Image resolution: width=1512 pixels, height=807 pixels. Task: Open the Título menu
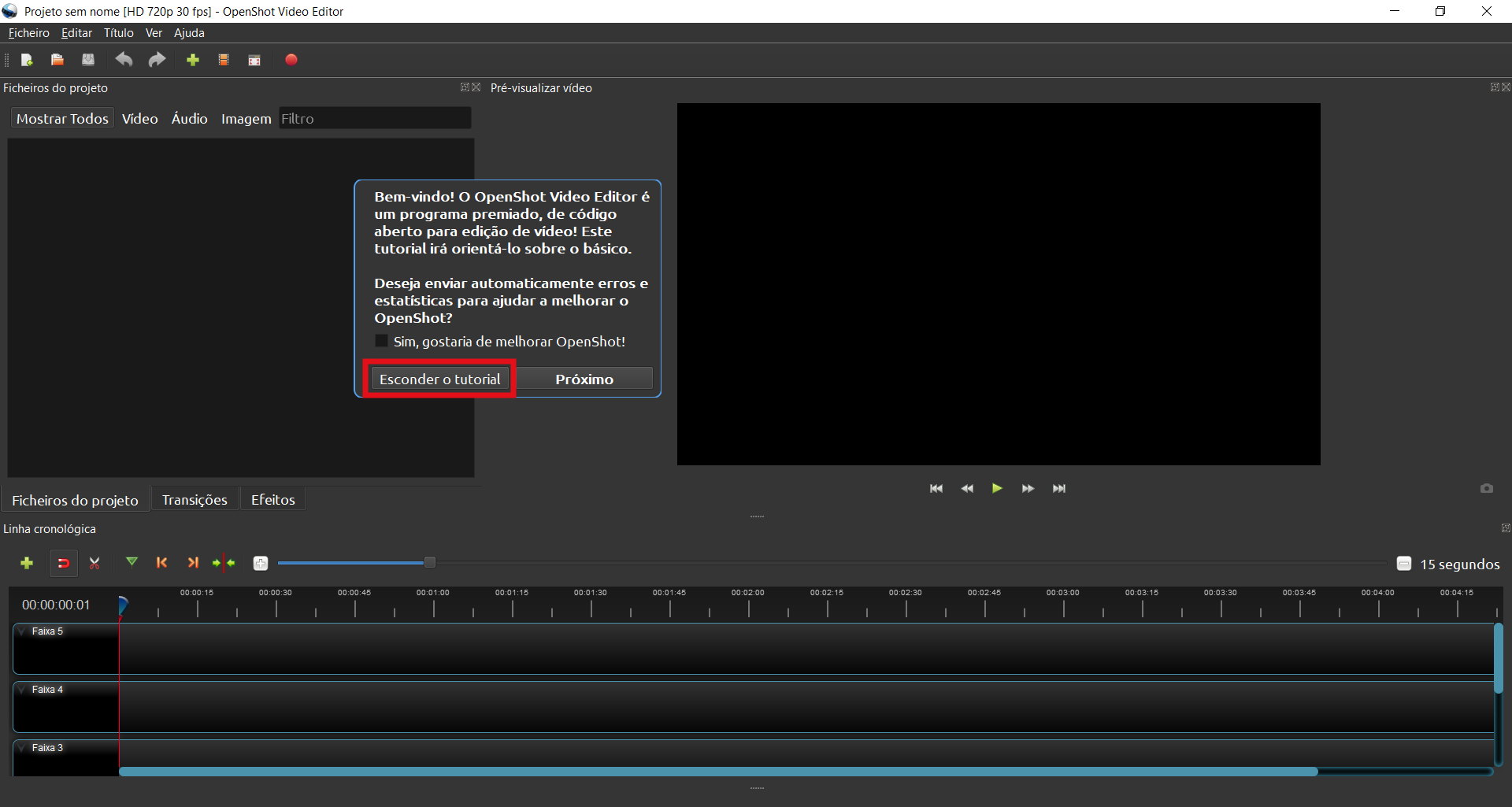[x=119, y=33]
